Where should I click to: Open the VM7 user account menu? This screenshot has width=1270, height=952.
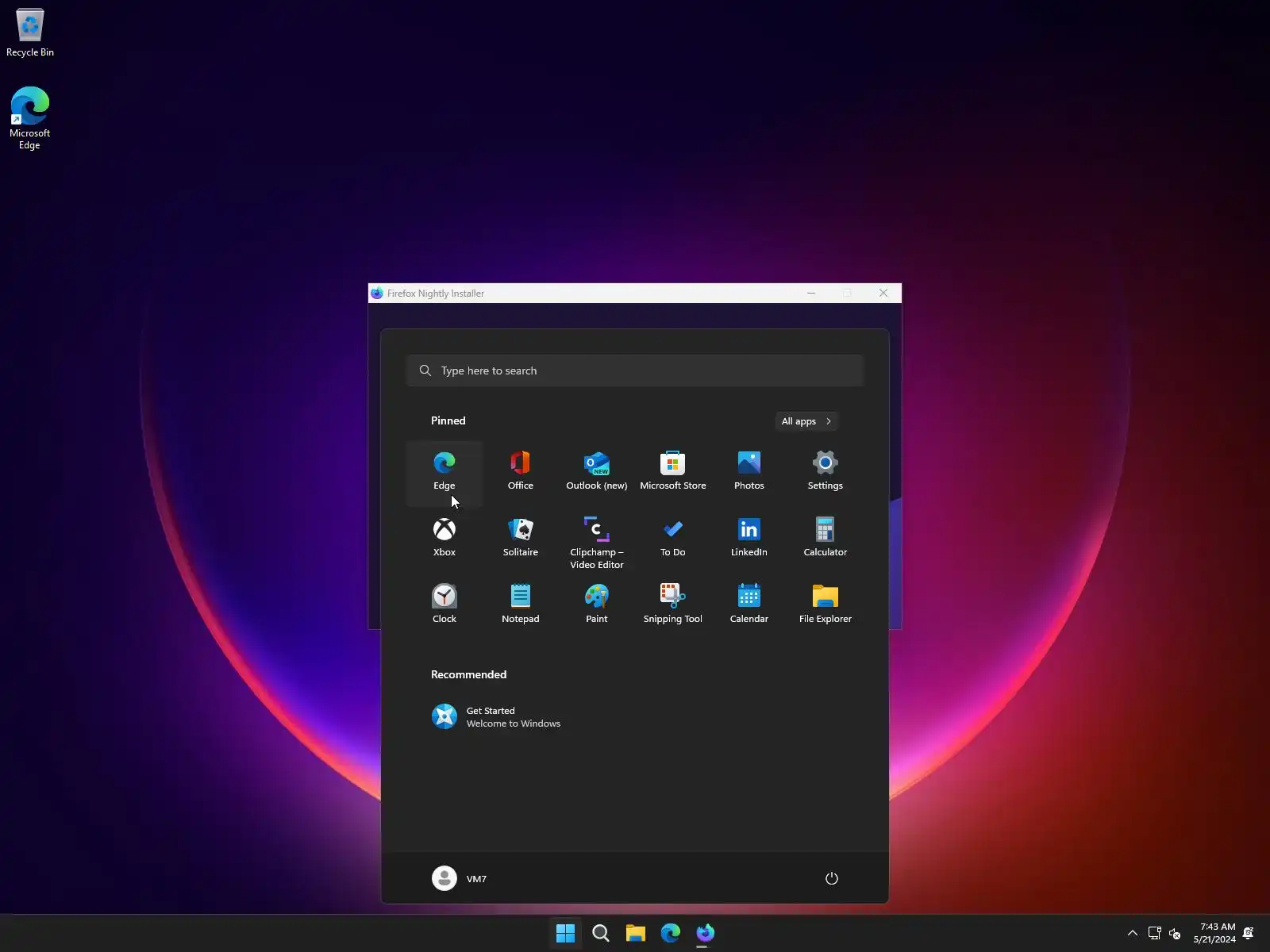(x=460, y=878)
